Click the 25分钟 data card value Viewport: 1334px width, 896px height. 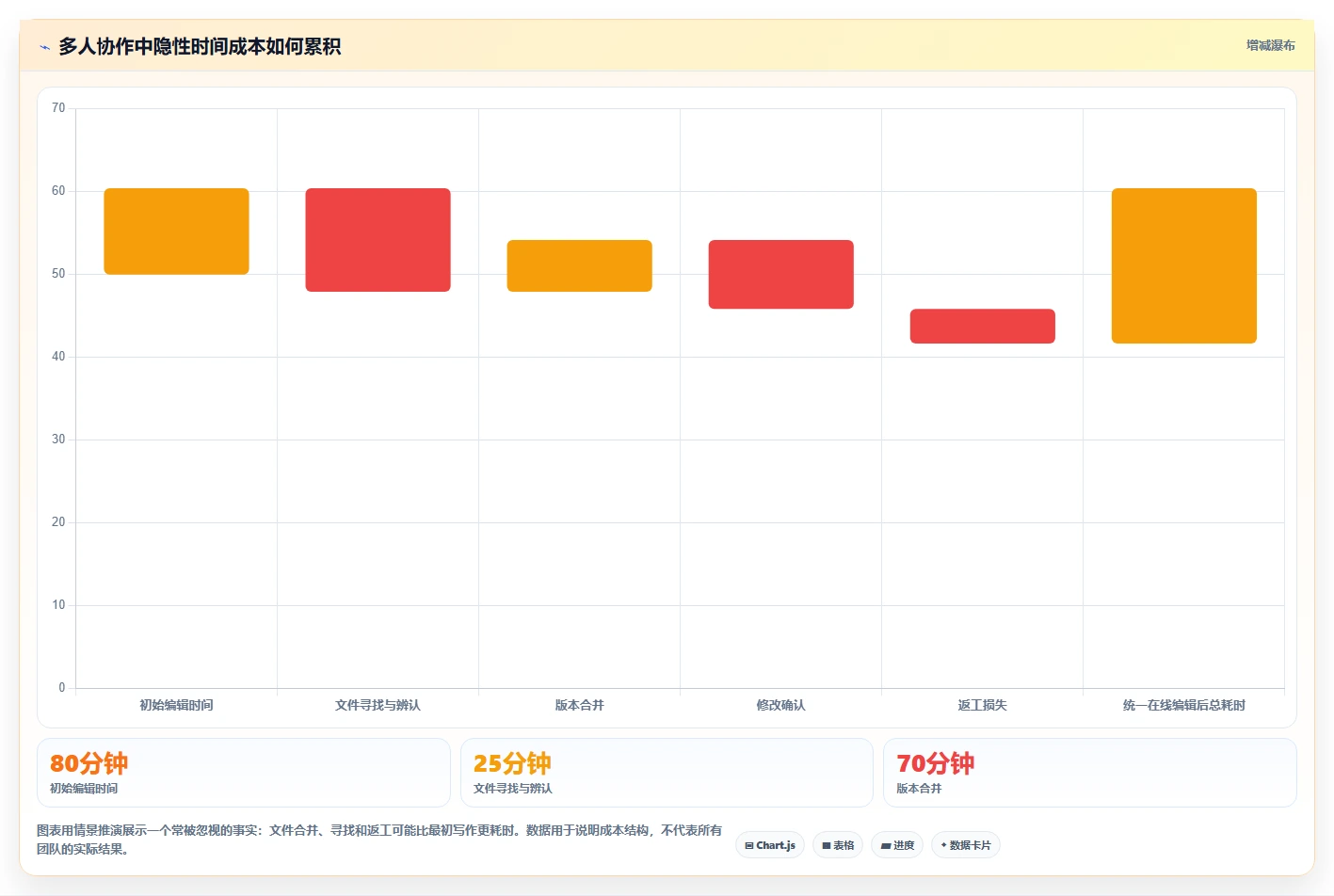pos(512,763)
